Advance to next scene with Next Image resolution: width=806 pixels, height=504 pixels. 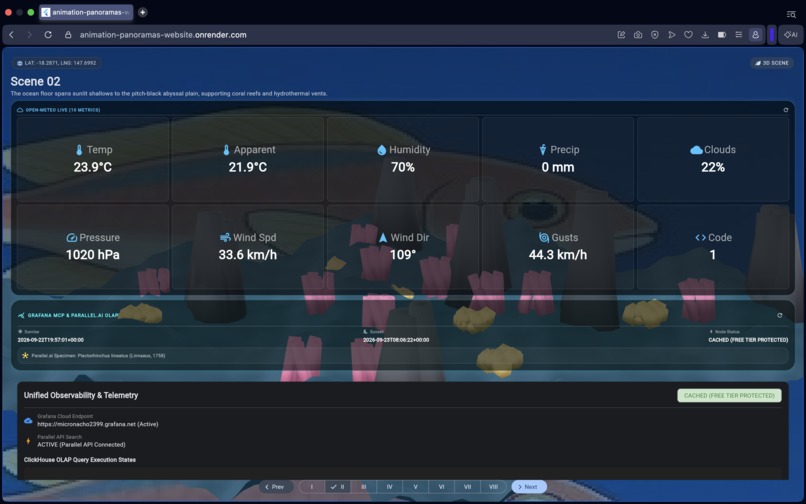pos(528,487)
